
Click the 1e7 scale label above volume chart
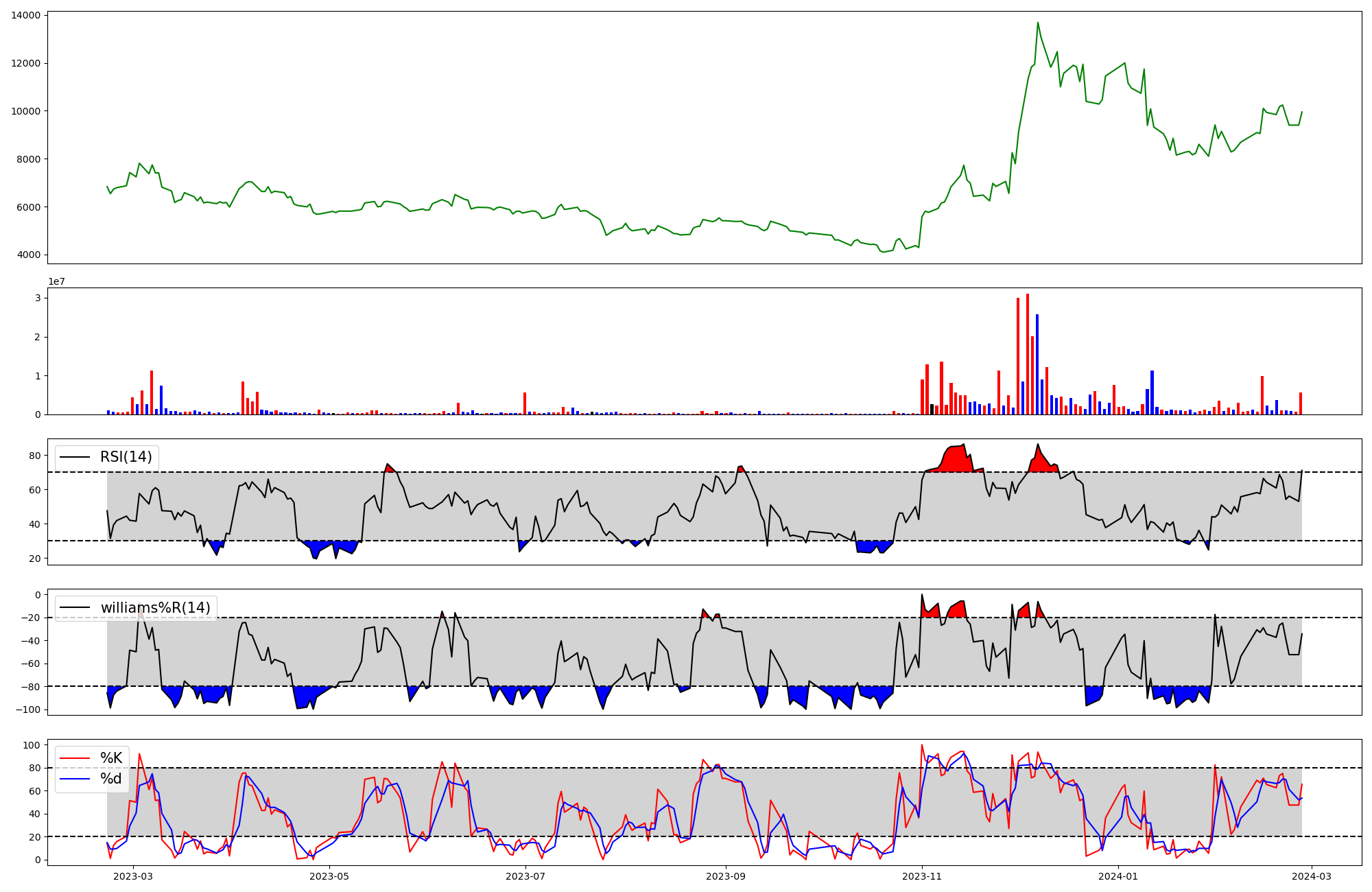(57, 282)
